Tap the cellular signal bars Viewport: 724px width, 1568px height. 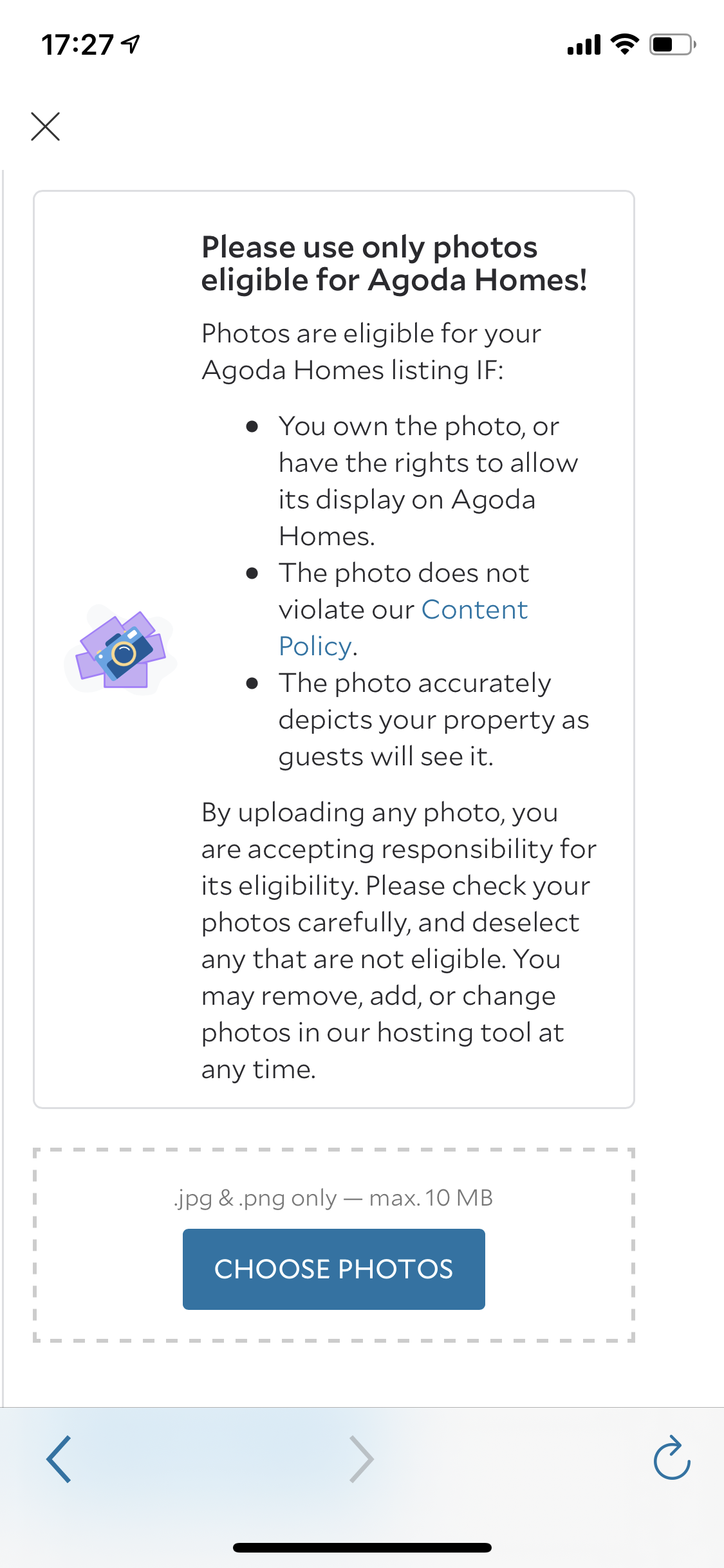pos(584,45)
